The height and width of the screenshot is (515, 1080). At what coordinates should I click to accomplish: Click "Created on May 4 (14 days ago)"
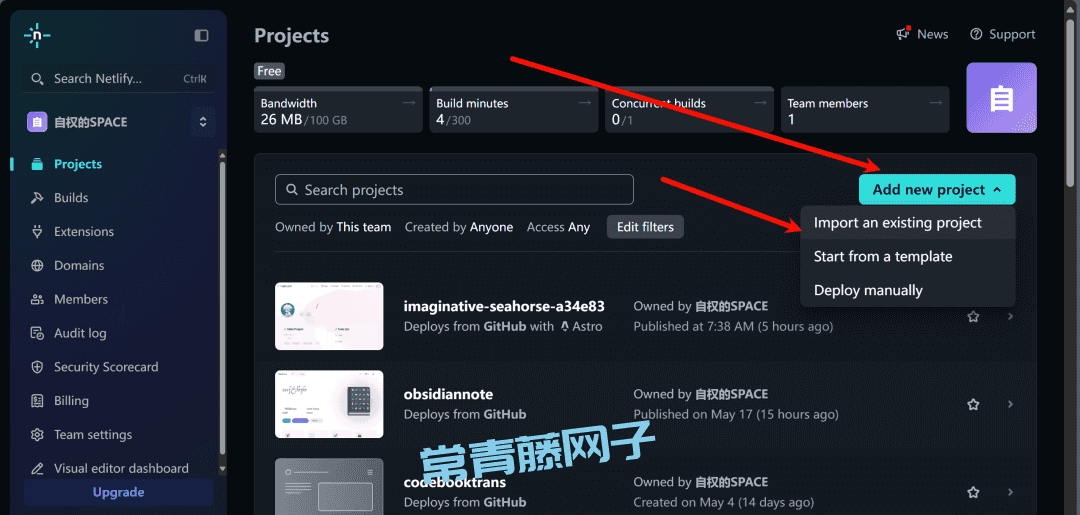(x=723, y=503)
